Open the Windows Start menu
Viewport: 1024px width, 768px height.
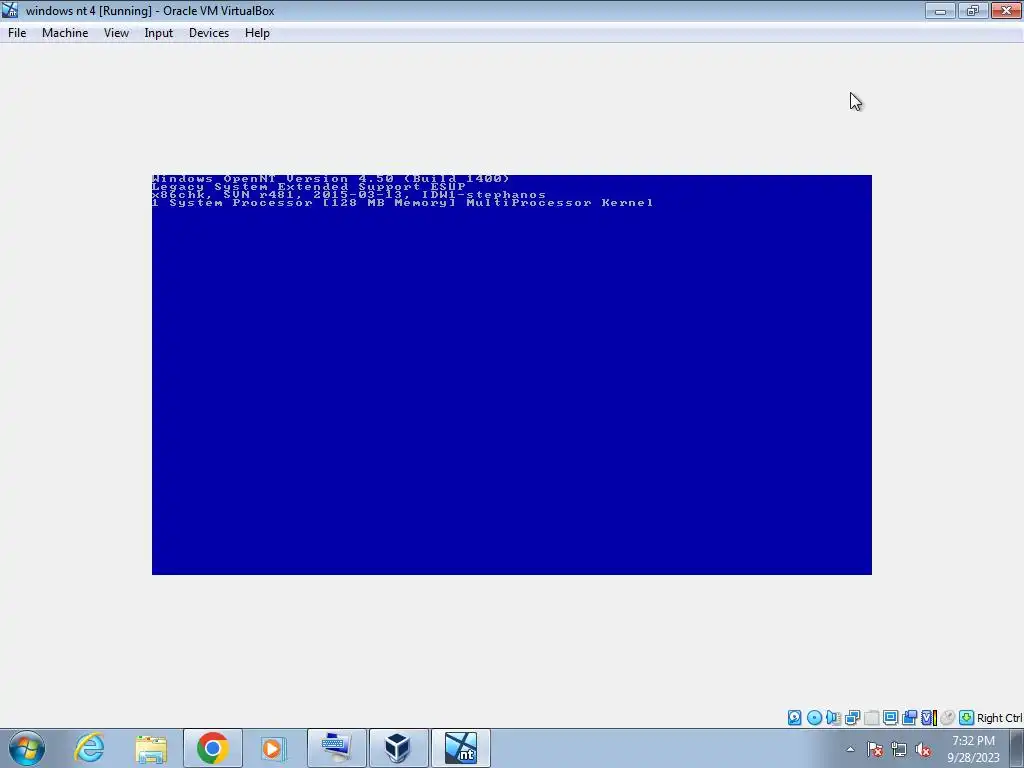pos(27,748)
